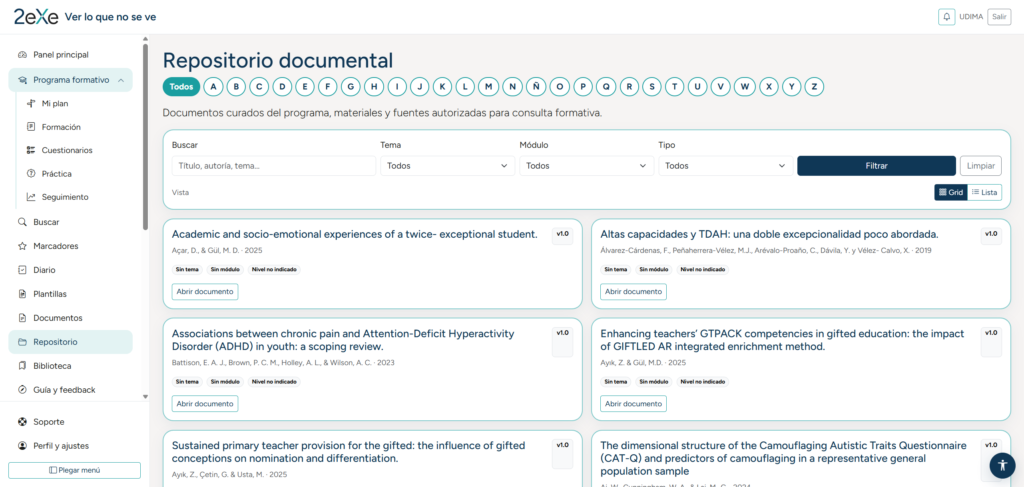Click the Plegar menú button
The height and width of the screenshot is (487, 1024).
pos(74,470)
